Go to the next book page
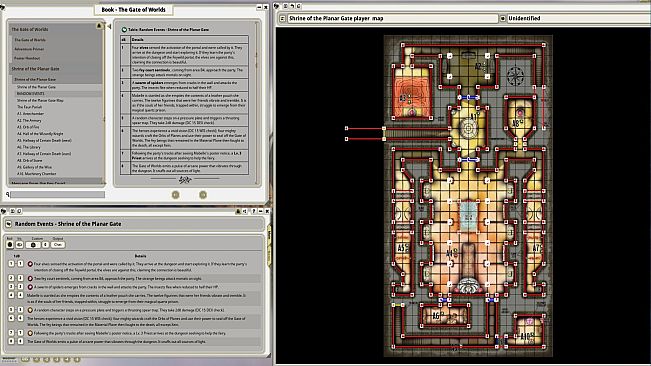 pyautogui.click(x=203, y=195)
